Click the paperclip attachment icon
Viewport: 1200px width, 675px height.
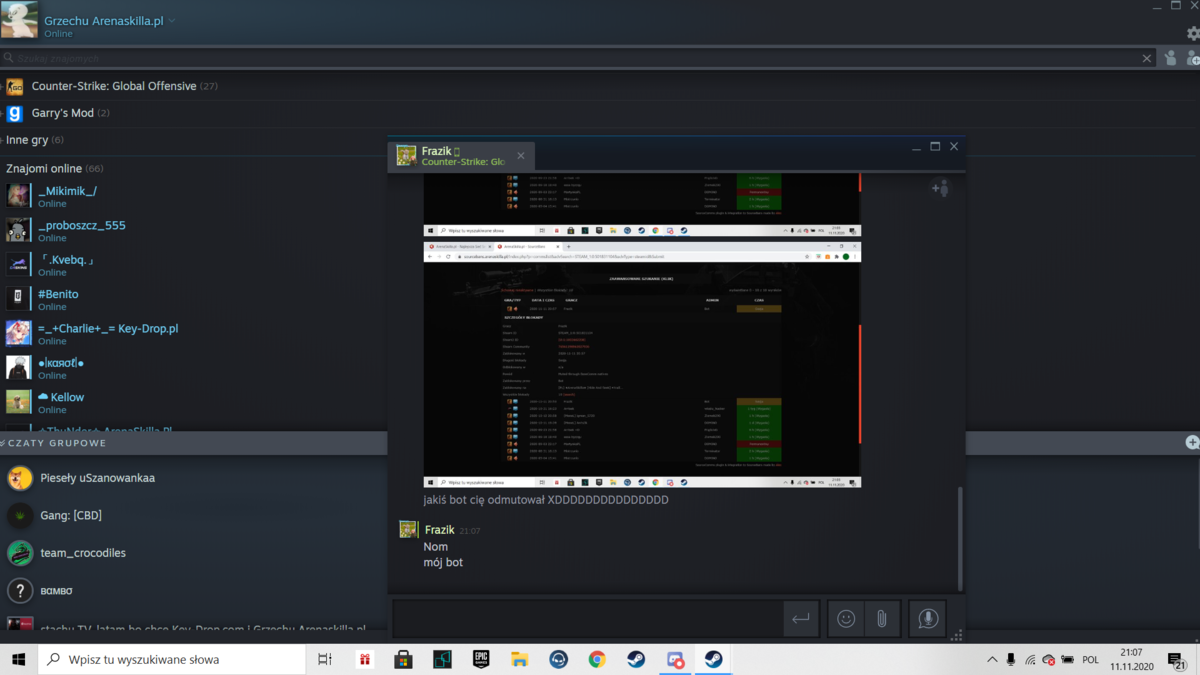pyautogui.click(x=882, y=619)
